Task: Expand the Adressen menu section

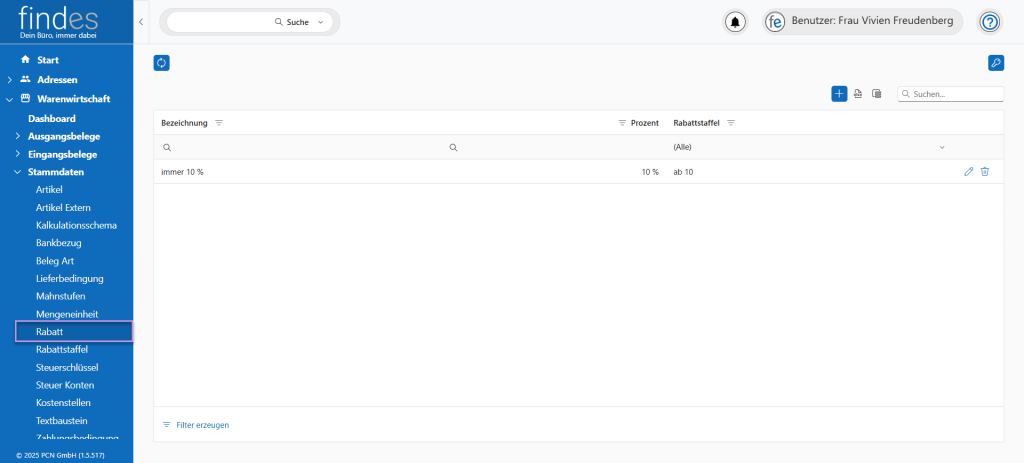Action: [10, 79]
